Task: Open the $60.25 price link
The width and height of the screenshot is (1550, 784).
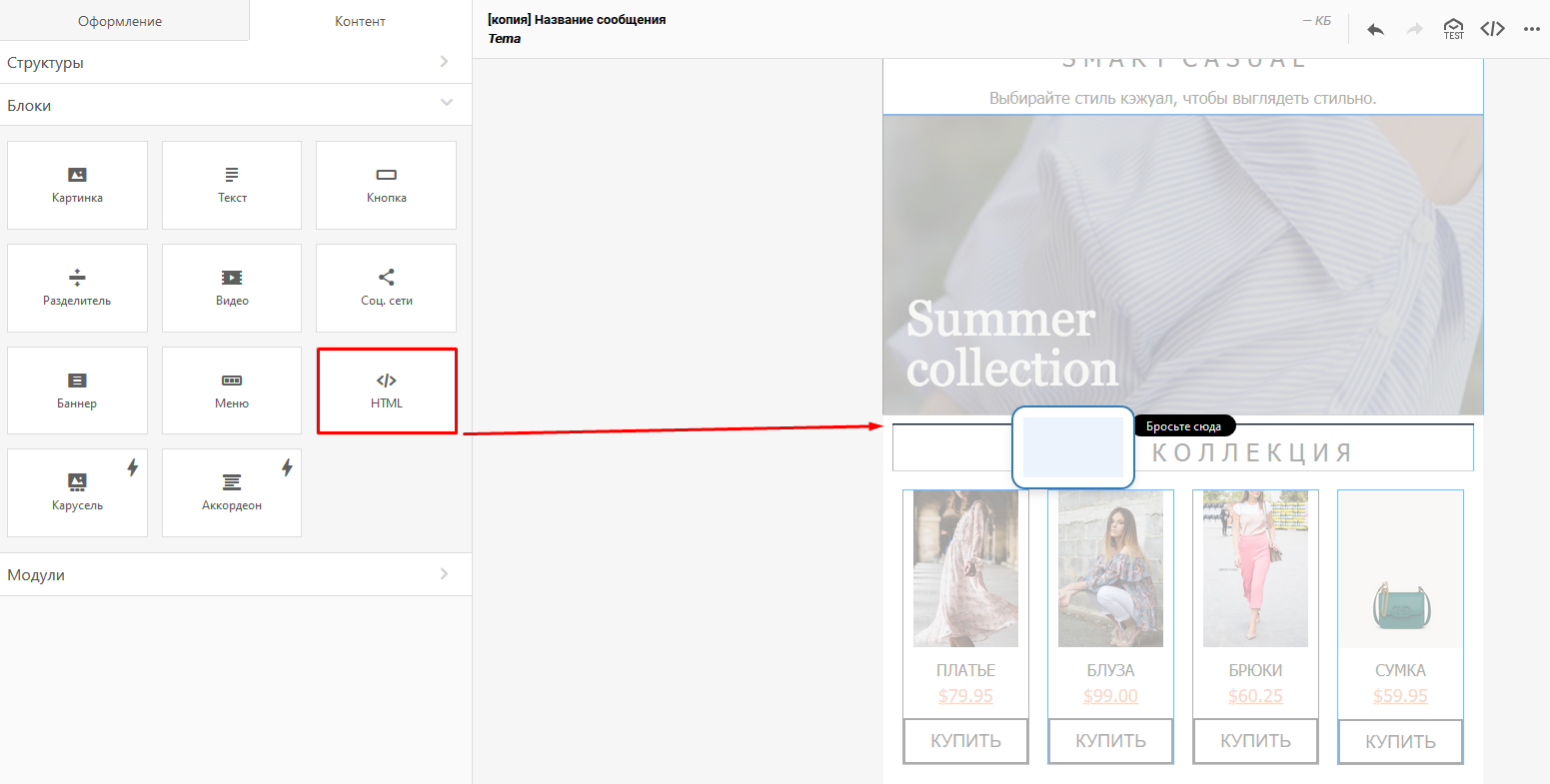Action: pyautogui.click(x=1255, y=696)
